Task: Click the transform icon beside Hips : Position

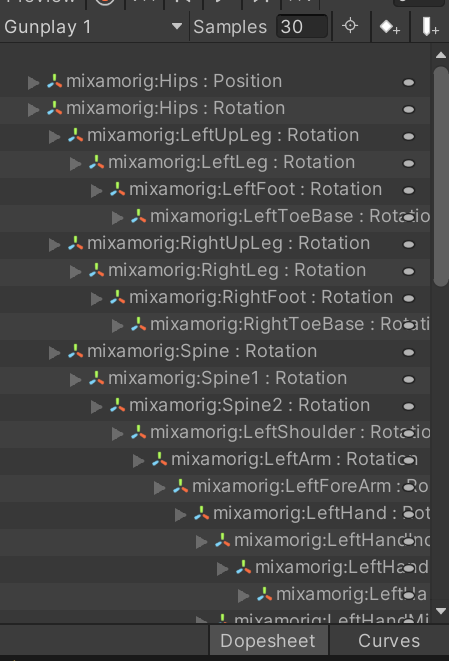Action: coord(54,81)
